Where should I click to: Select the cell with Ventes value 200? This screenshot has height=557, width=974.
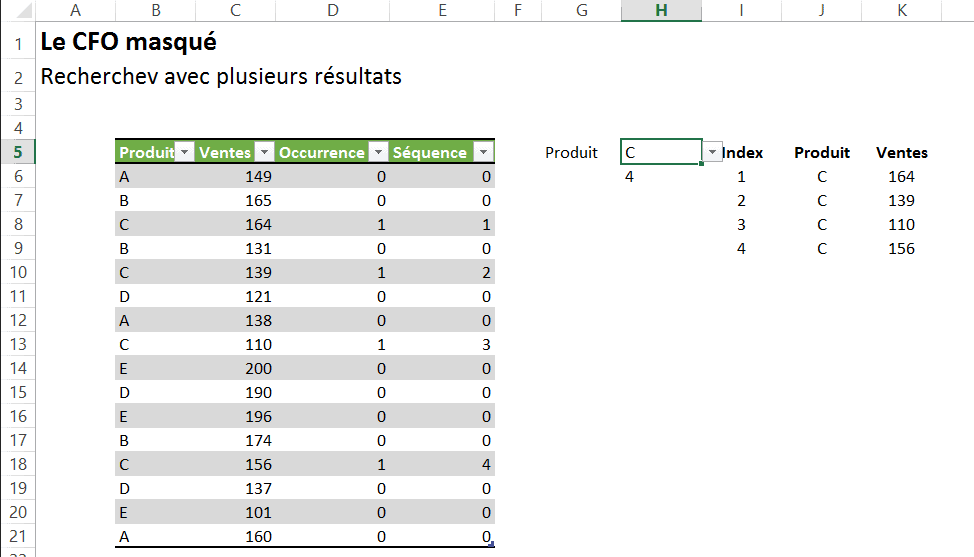234,368
